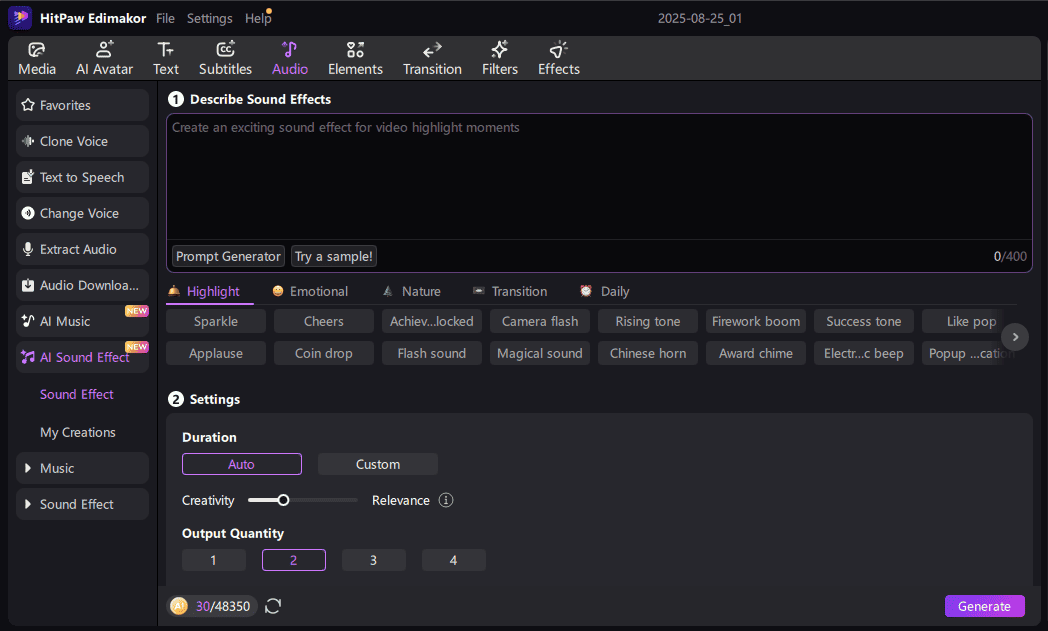This screenshot has width=1048, height=631.
Task: Click the Generate button
Action: 984,606
